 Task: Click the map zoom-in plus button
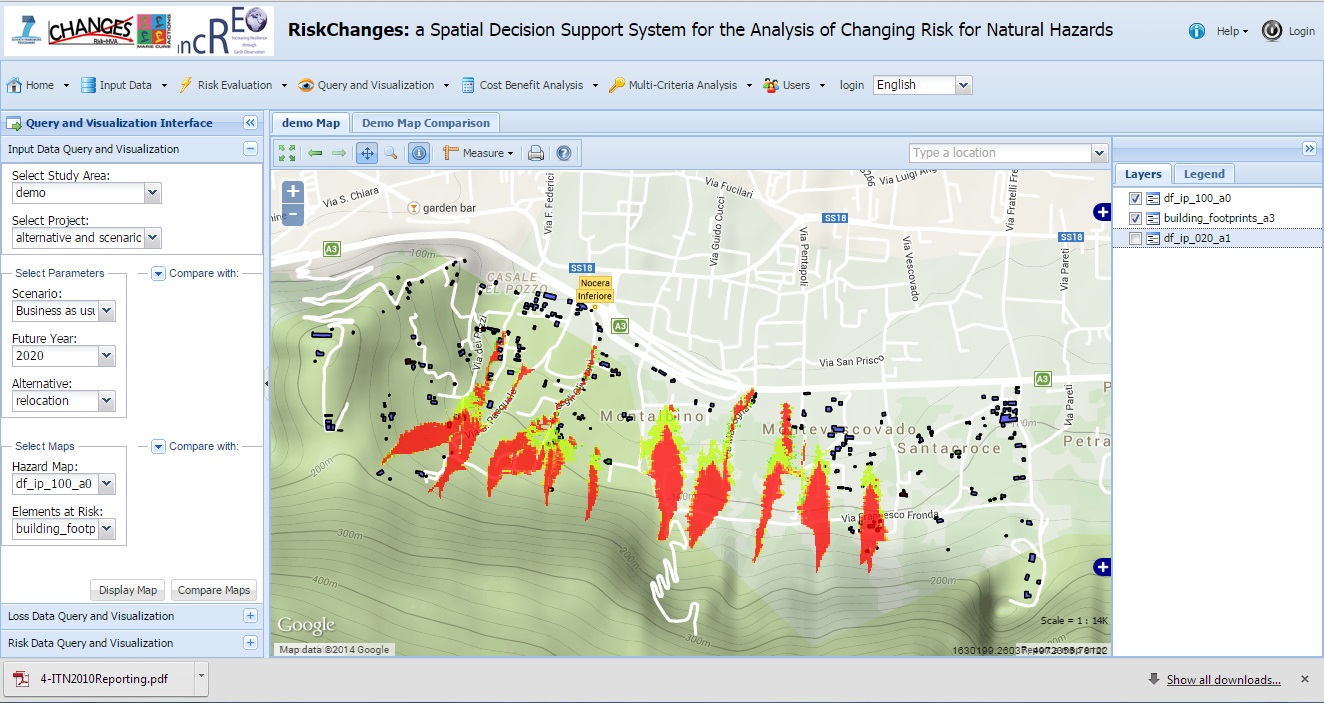point(292,191)
